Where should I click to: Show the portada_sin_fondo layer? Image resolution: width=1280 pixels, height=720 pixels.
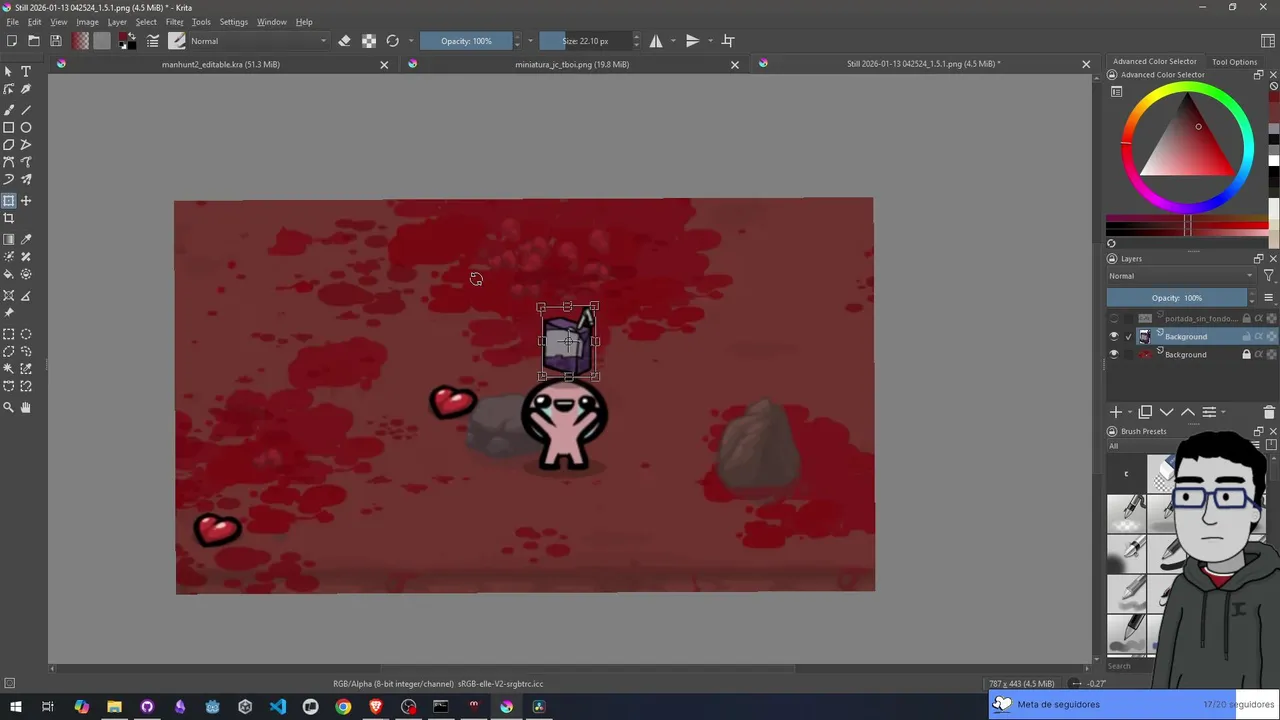coord(1114,319)
